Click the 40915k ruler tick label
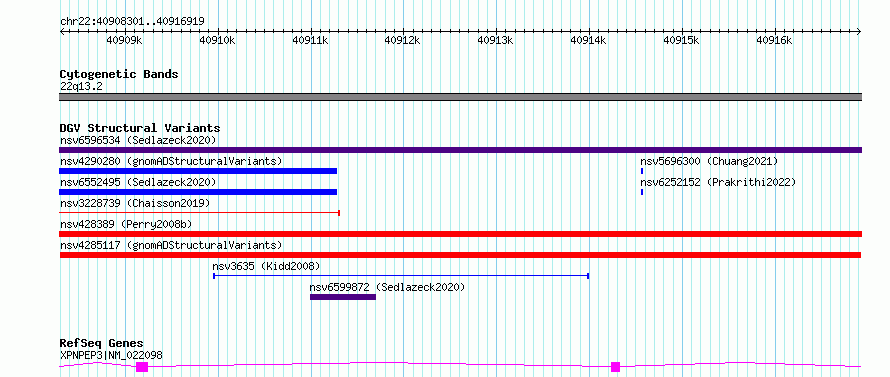The image size is (890, 377). tap(681, 40)
